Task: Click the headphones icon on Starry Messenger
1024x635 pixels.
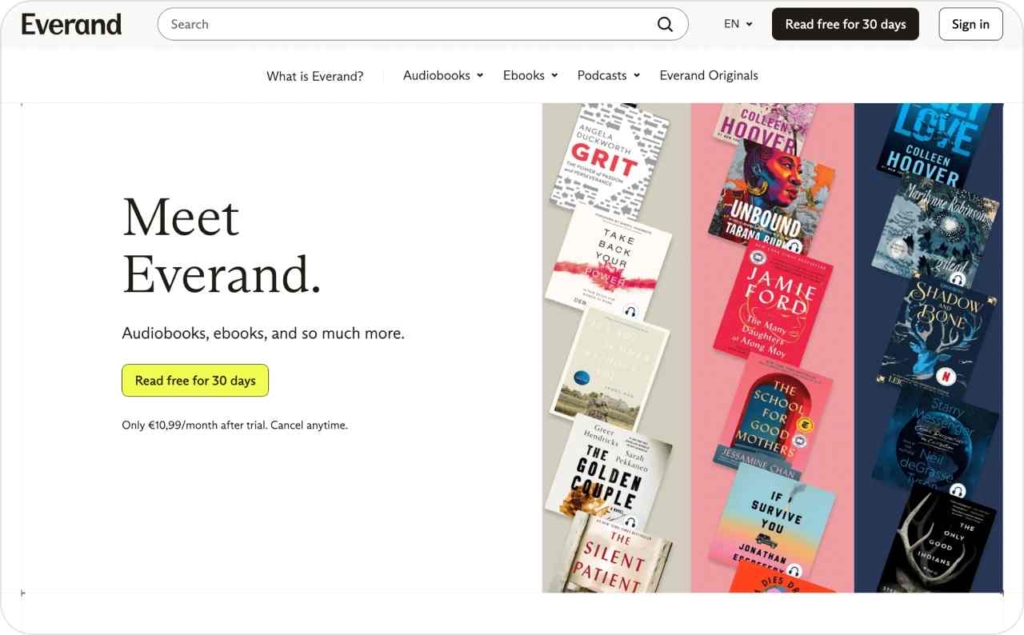Action: (959, 489)
